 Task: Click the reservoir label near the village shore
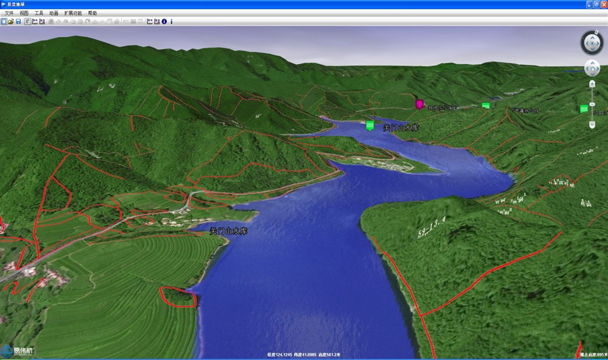228,231
